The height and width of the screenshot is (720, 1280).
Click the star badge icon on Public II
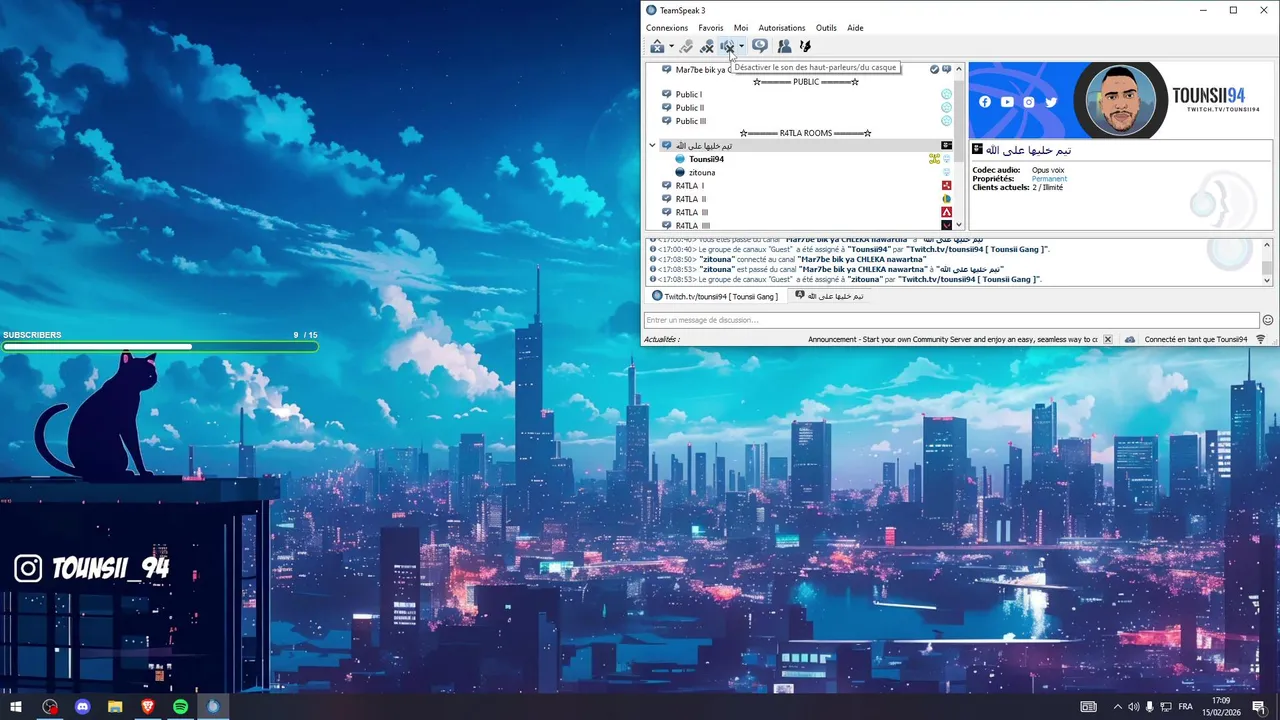point(946,107)
